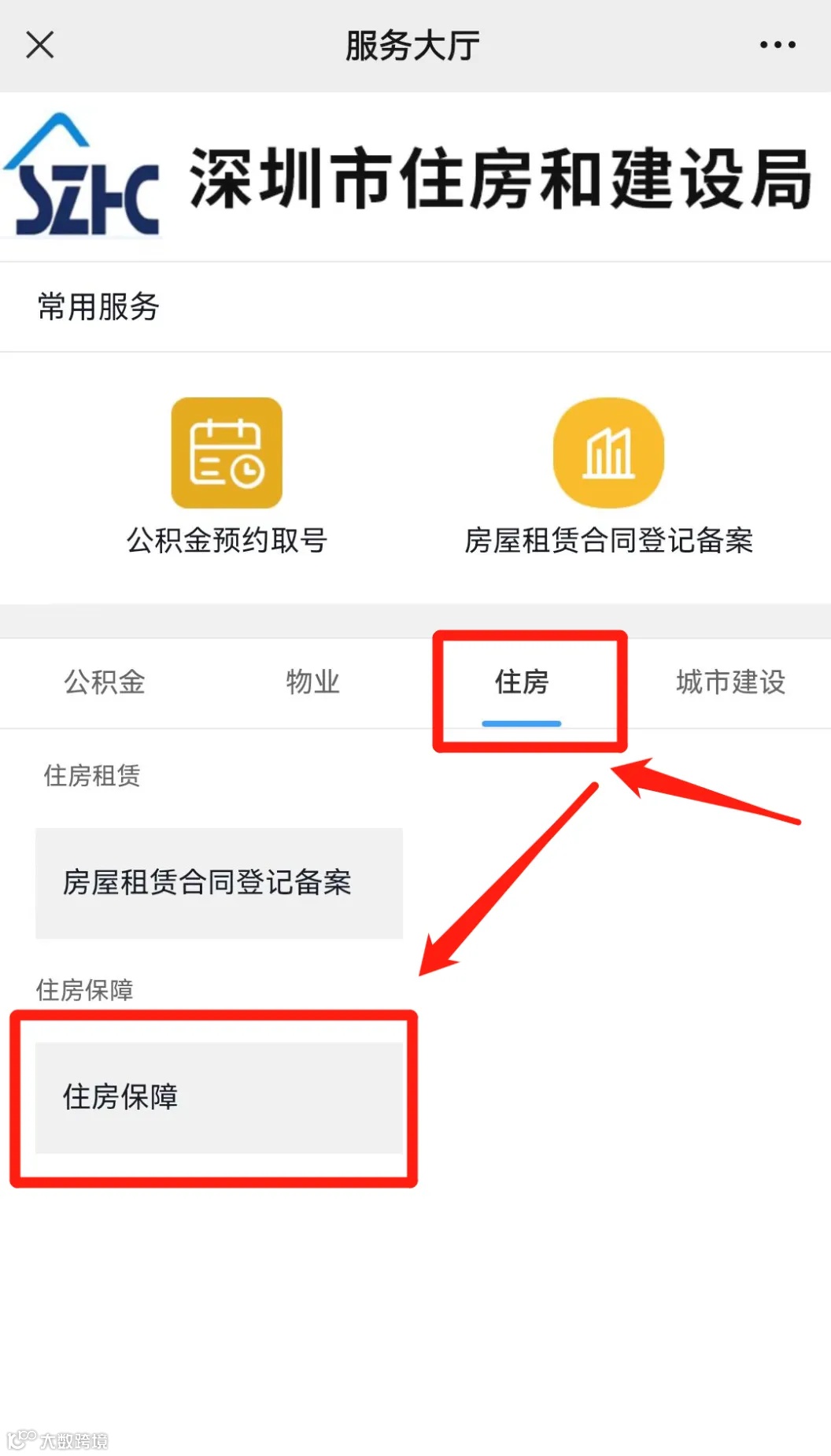Click the SZHC logo image
Screen dimensions: 831x1456
[83, 175]
